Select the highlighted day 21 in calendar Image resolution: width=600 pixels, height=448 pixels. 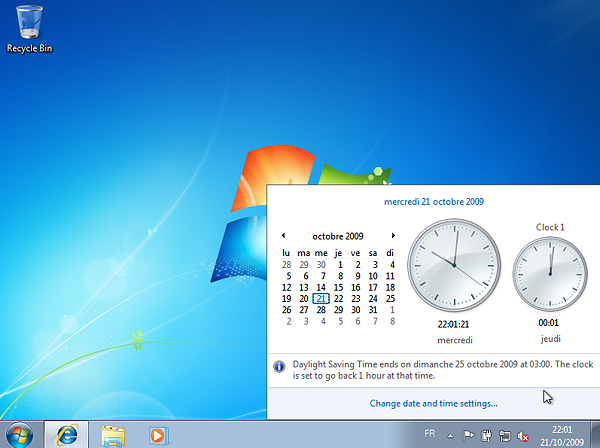pyautogui.click(x=321, y=298)
